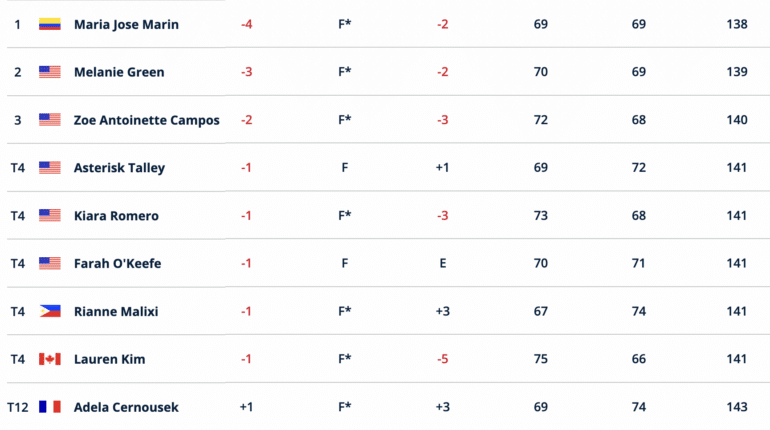Click the Canada flag next to Lauren Kim
Screen dimensions: 770x430
50,359
